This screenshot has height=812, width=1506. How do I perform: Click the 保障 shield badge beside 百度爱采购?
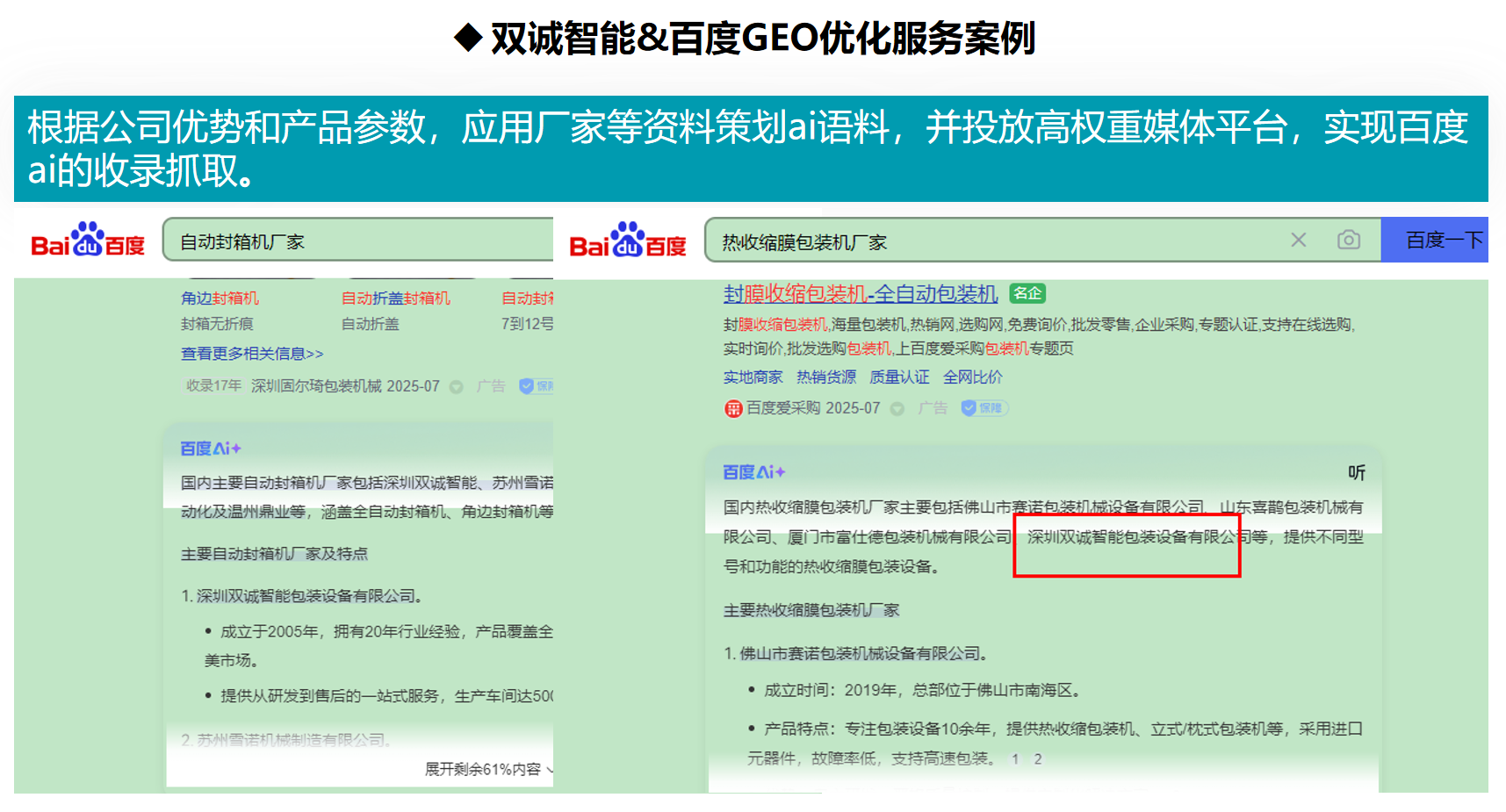click(x=984, y=408)
